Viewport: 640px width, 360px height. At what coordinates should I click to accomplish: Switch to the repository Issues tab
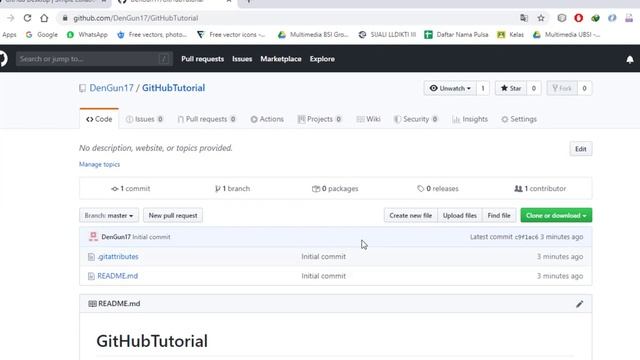(144, 119)
